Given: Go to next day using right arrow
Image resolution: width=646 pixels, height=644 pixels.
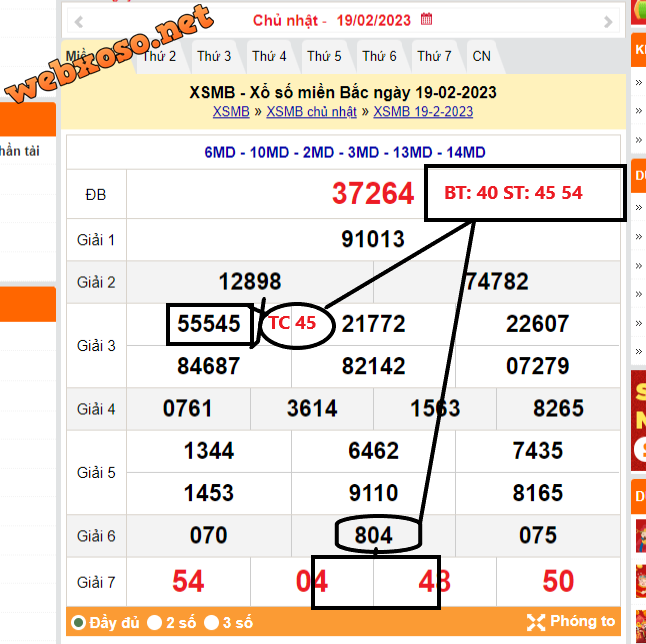Looking at the screenshot, I should point(609,21).
